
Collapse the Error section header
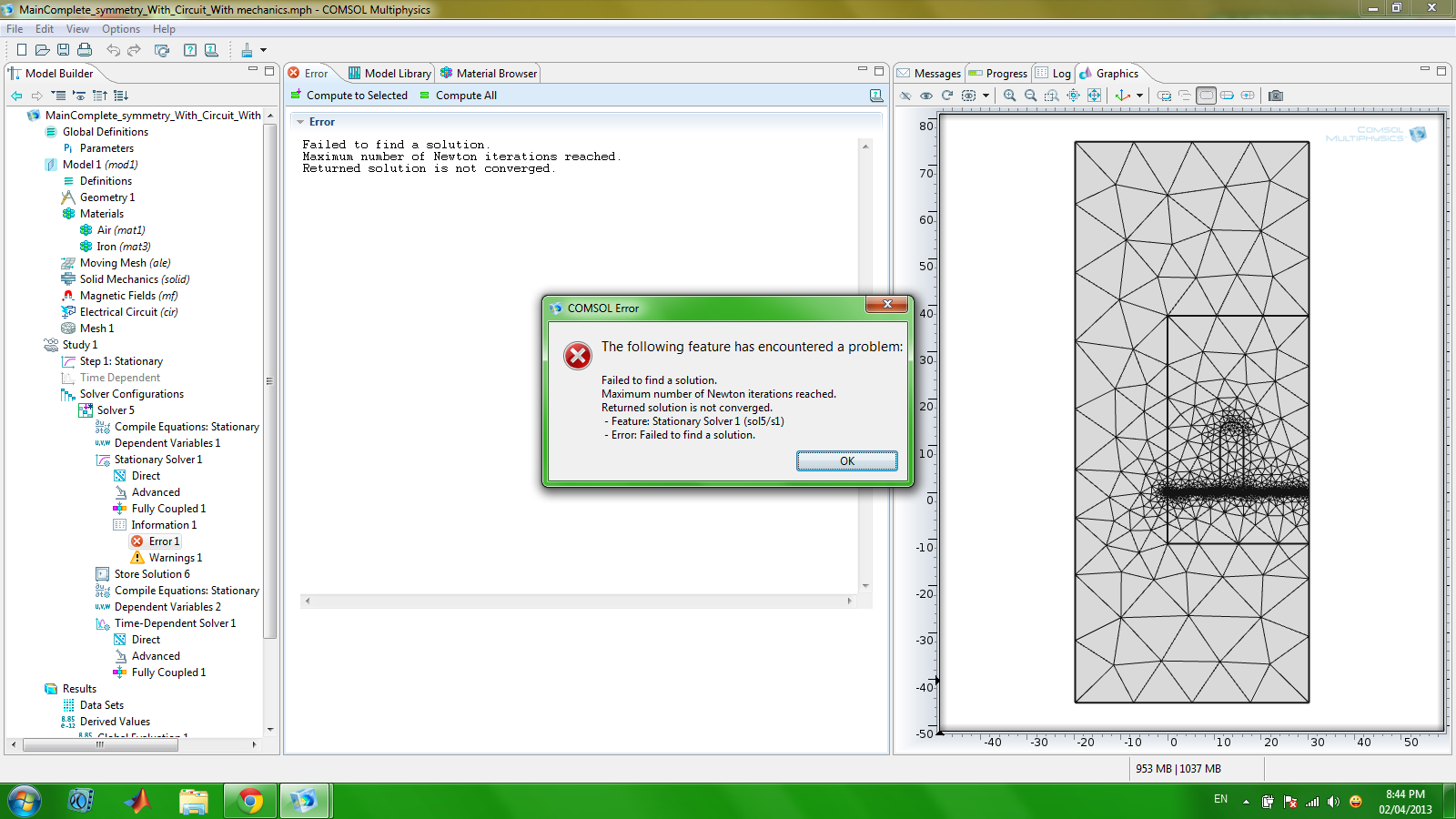tap(301, 122)
